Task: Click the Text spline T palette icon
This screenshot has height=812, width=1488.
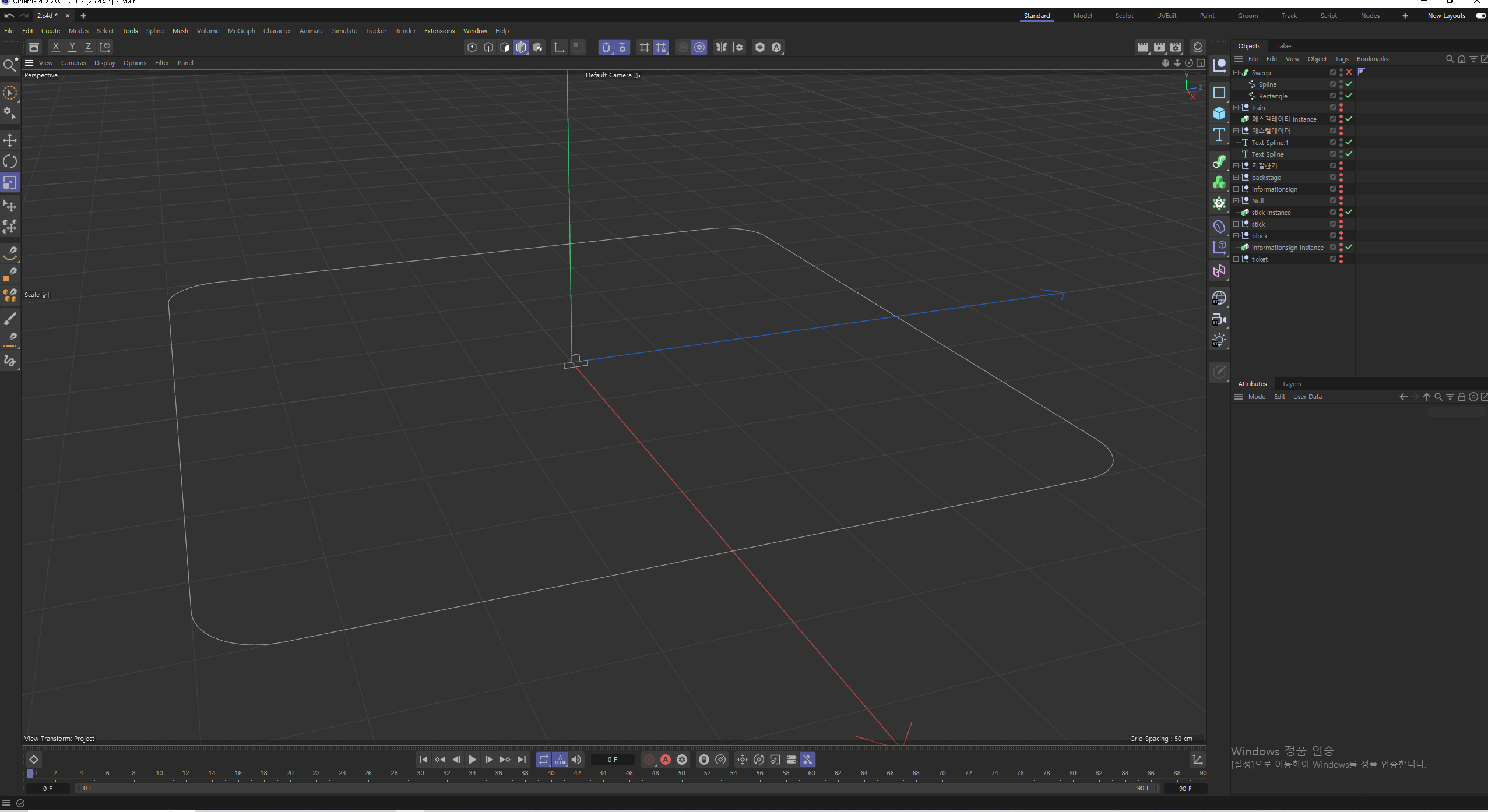Action: coord(1219,135)
